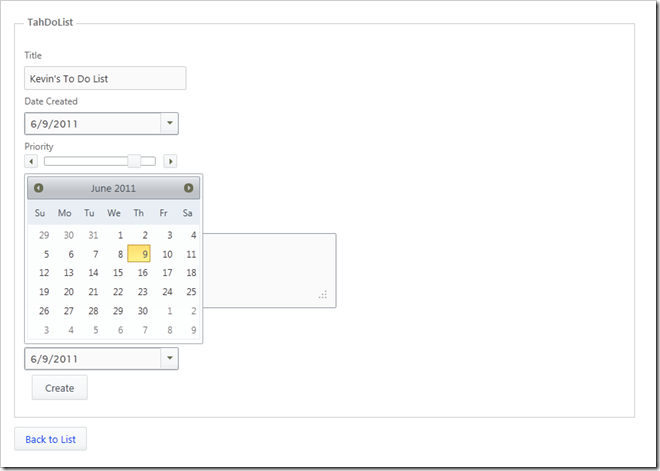Click inside the large text area
This screenshot has width=660, height=471.
269,271
